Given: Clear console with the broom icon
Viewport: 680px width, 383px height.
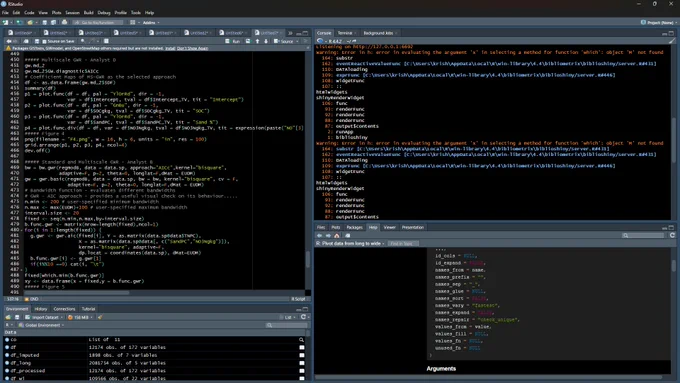Looking at the screenshot, I should [x=672, y=41].
